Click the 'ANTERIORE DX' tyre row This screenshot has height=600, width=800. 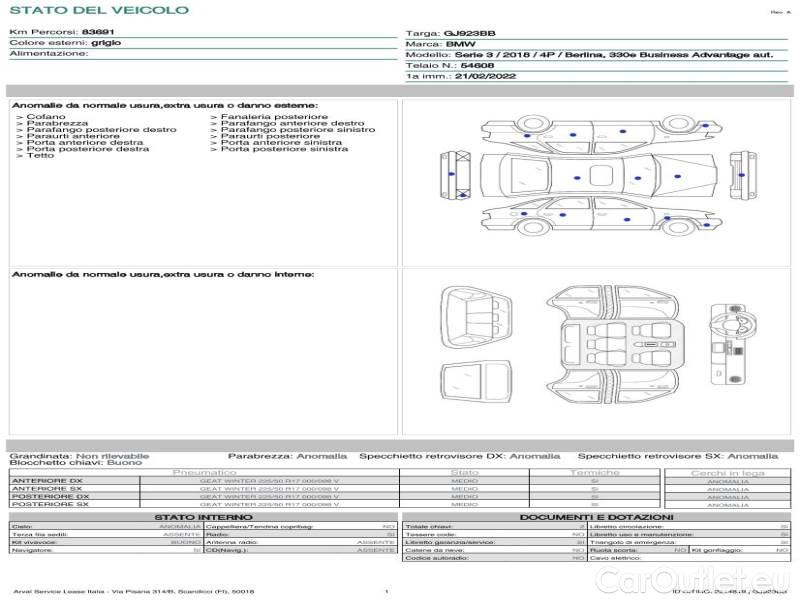[x=50, y=480]
